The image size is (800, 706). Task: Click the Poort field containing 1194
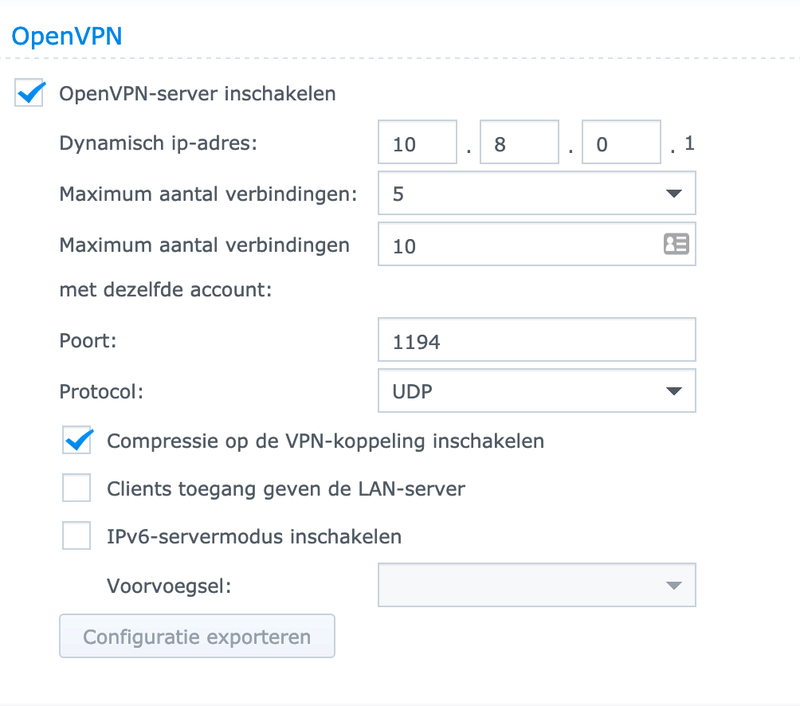(x=536, y=342)
